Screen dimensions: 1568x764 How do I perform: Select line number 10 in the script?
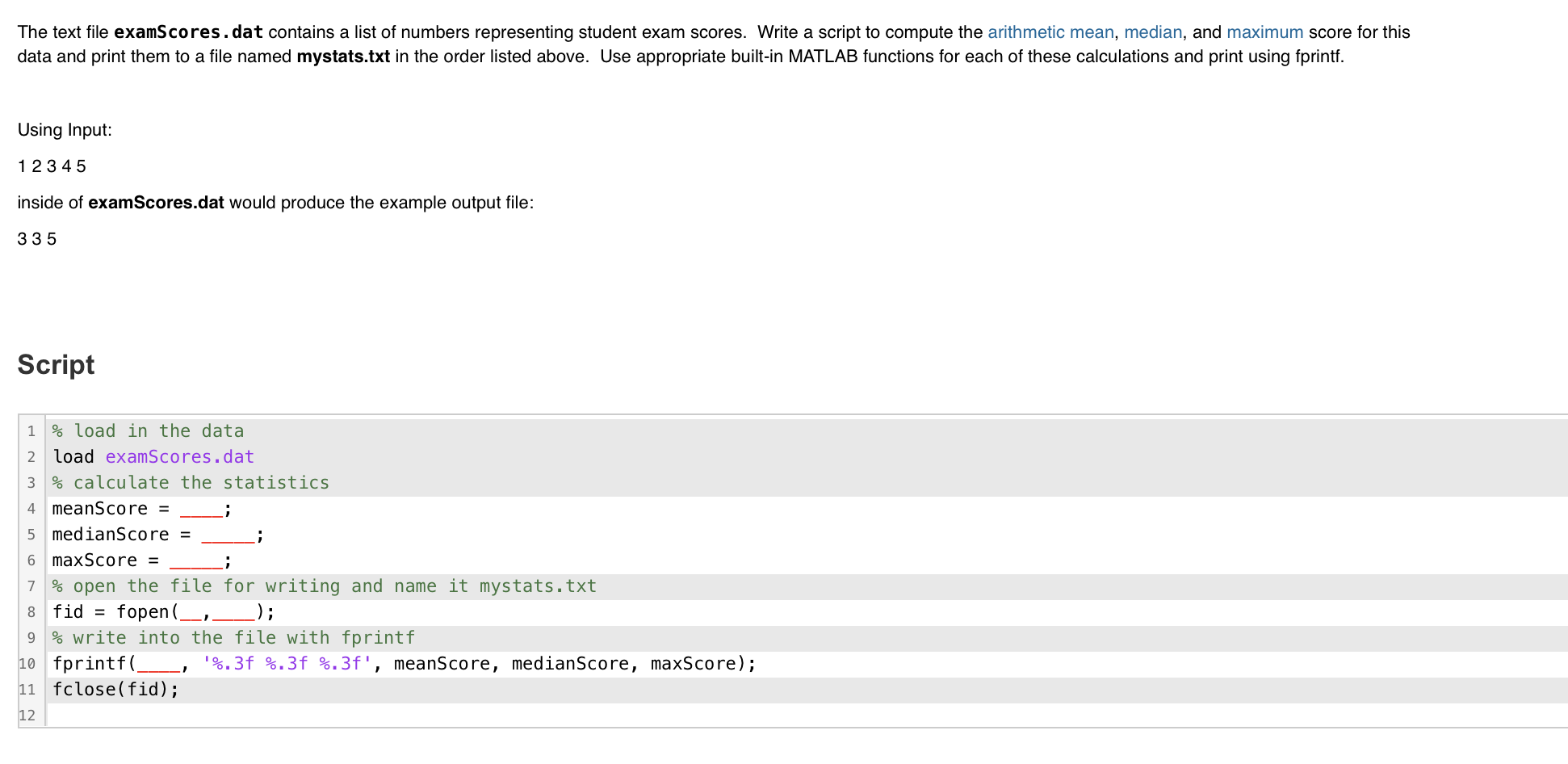(x=27, y=663)
